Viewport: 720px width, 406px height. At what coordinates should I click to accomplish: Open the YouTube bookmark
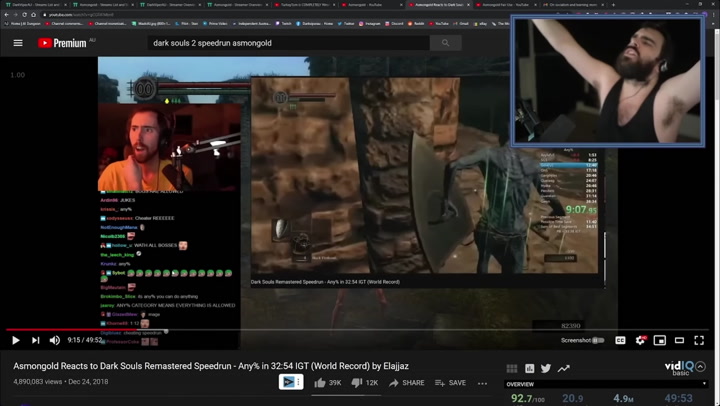tap(439, 23)
